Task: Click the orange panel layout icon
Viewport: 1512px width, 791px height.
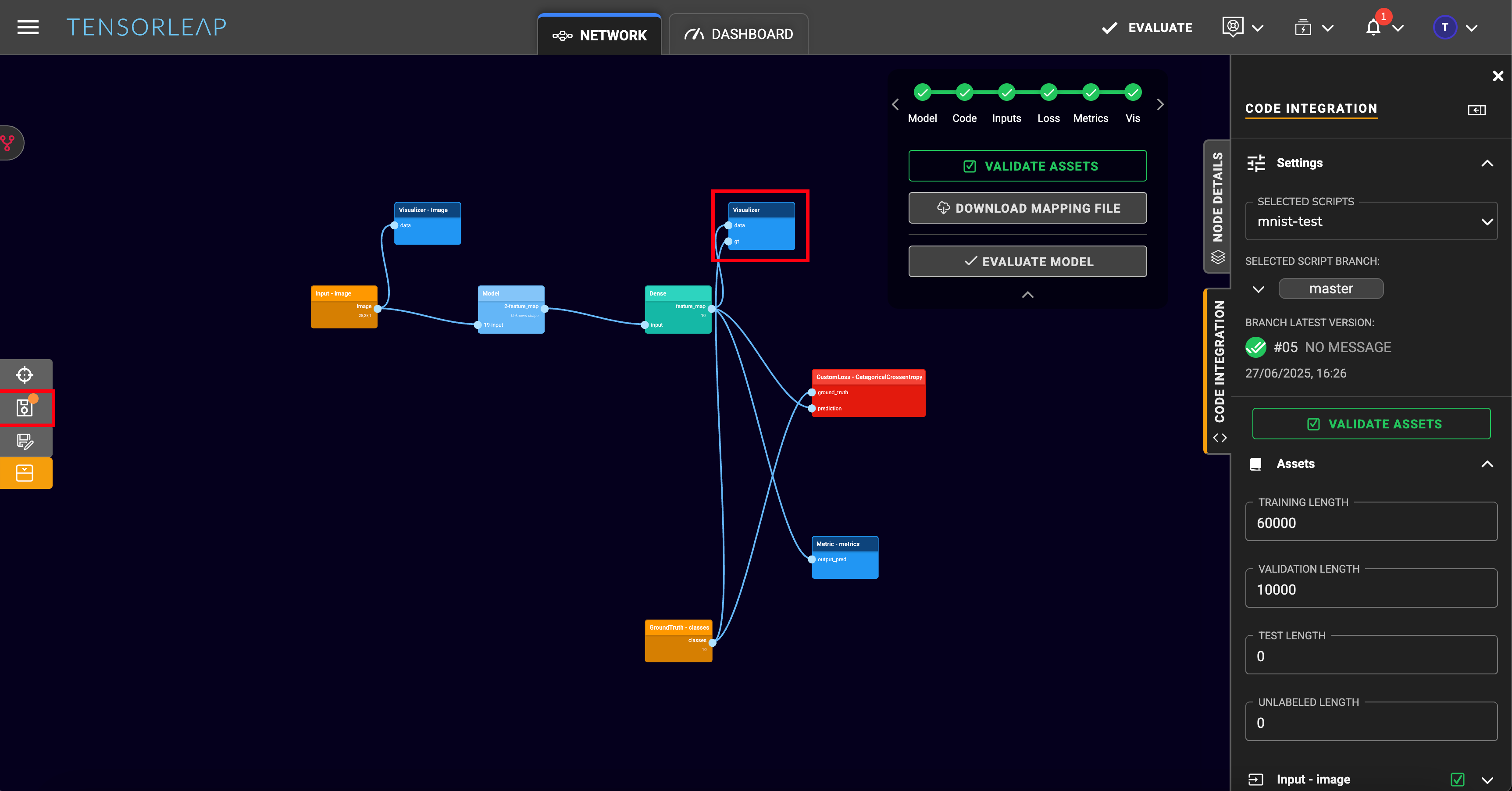Action: pyautogui.click(x=25, y=473)
